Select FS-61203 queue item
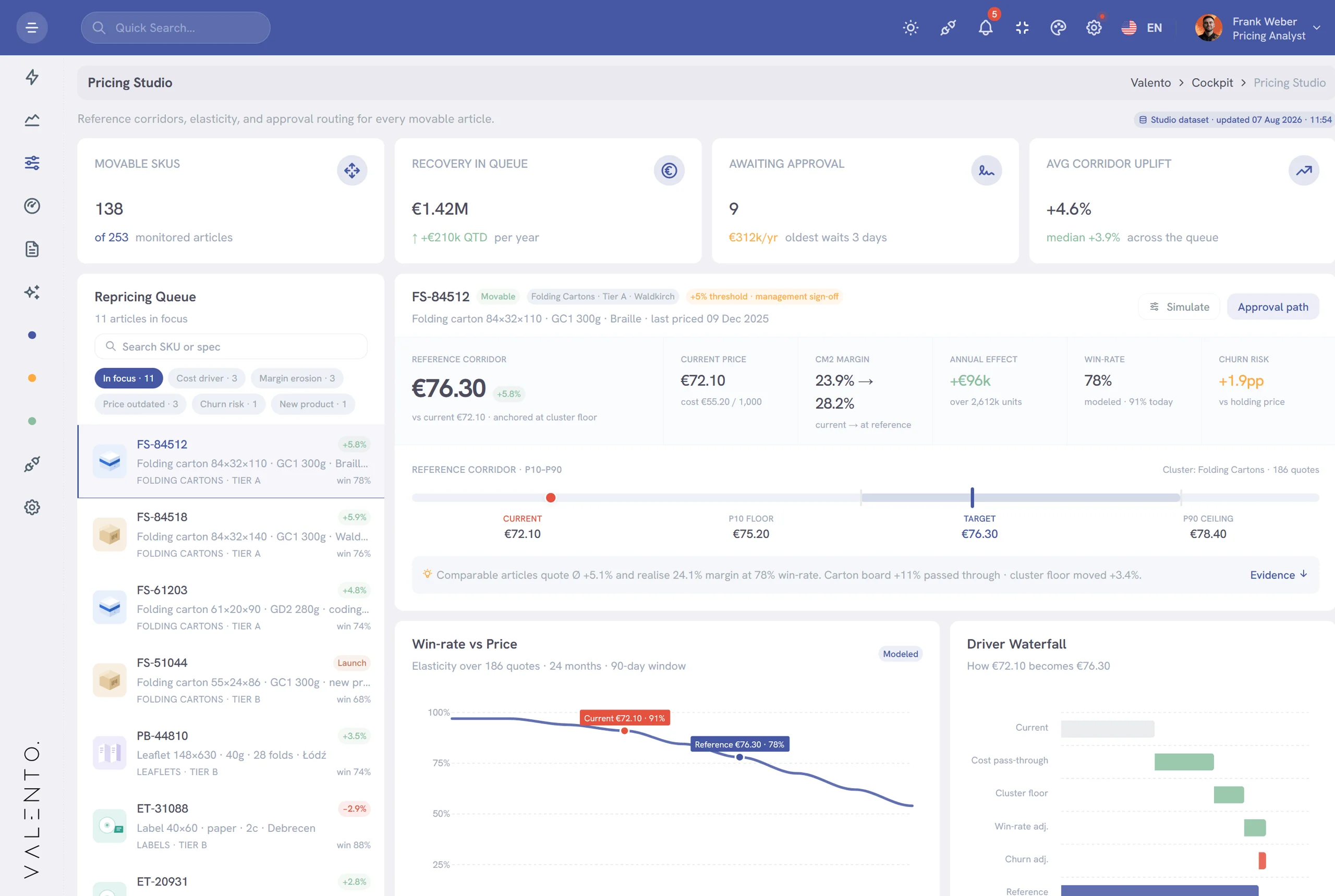 (231, 607)
